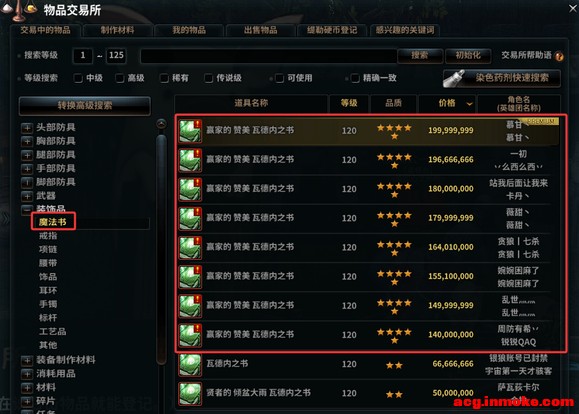Click the book icon priced 164,010,000

tap(190, 248)
